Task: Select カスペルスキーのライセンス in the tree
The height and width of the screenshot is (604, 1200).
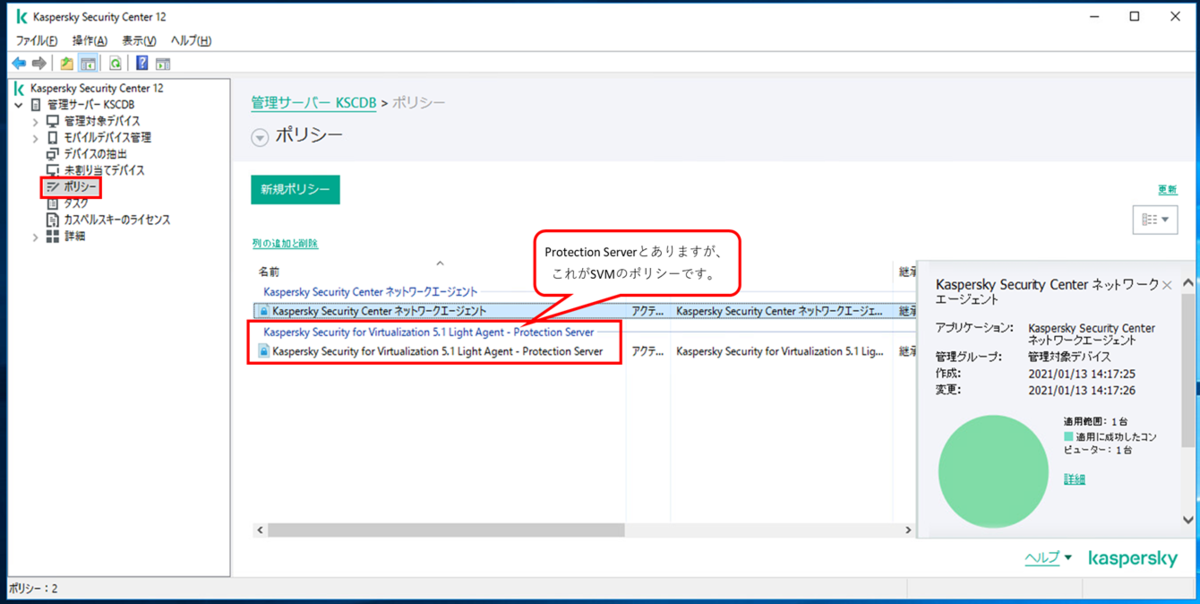Action: 117,220
